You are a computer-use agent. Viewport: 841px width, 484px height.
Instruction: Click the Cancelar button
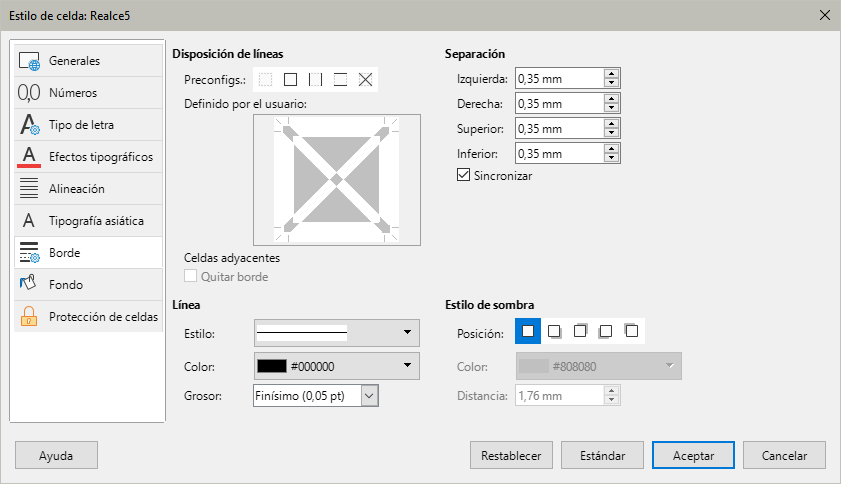click(x=784, y=455)
